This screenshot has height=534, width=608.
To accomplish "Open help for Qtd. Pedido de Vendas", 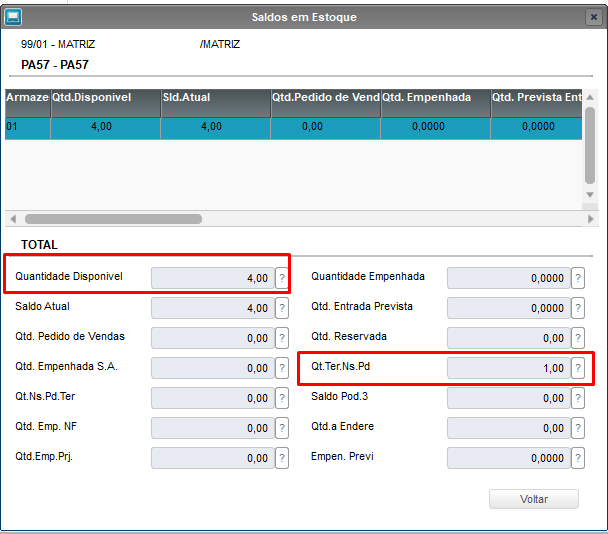I will tap(282, 338).
